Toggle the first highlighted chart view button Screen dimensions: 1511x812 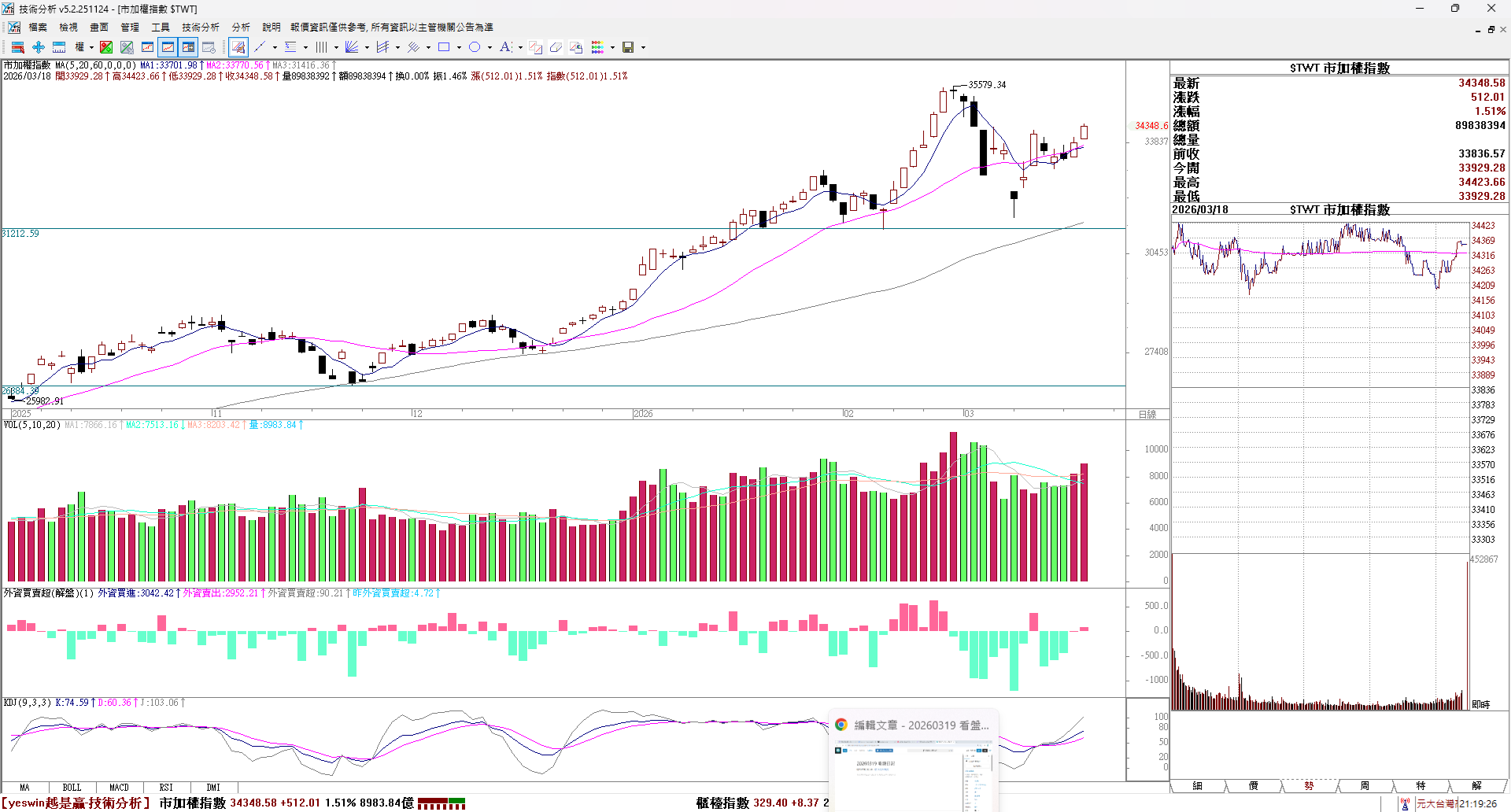tap(168, 47)
